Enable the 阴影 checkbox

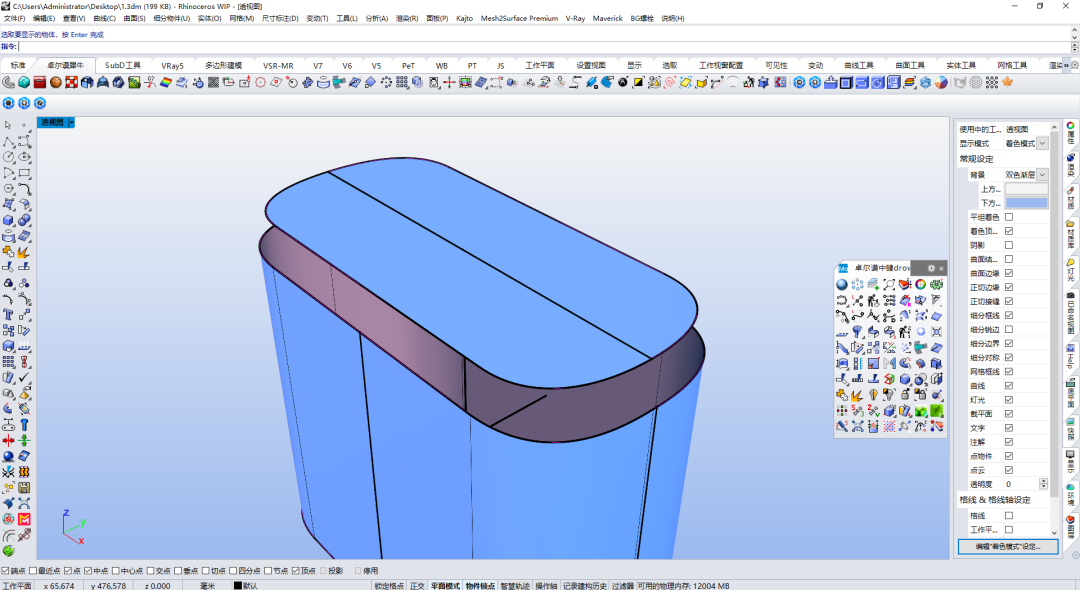tap(1009, 245)
